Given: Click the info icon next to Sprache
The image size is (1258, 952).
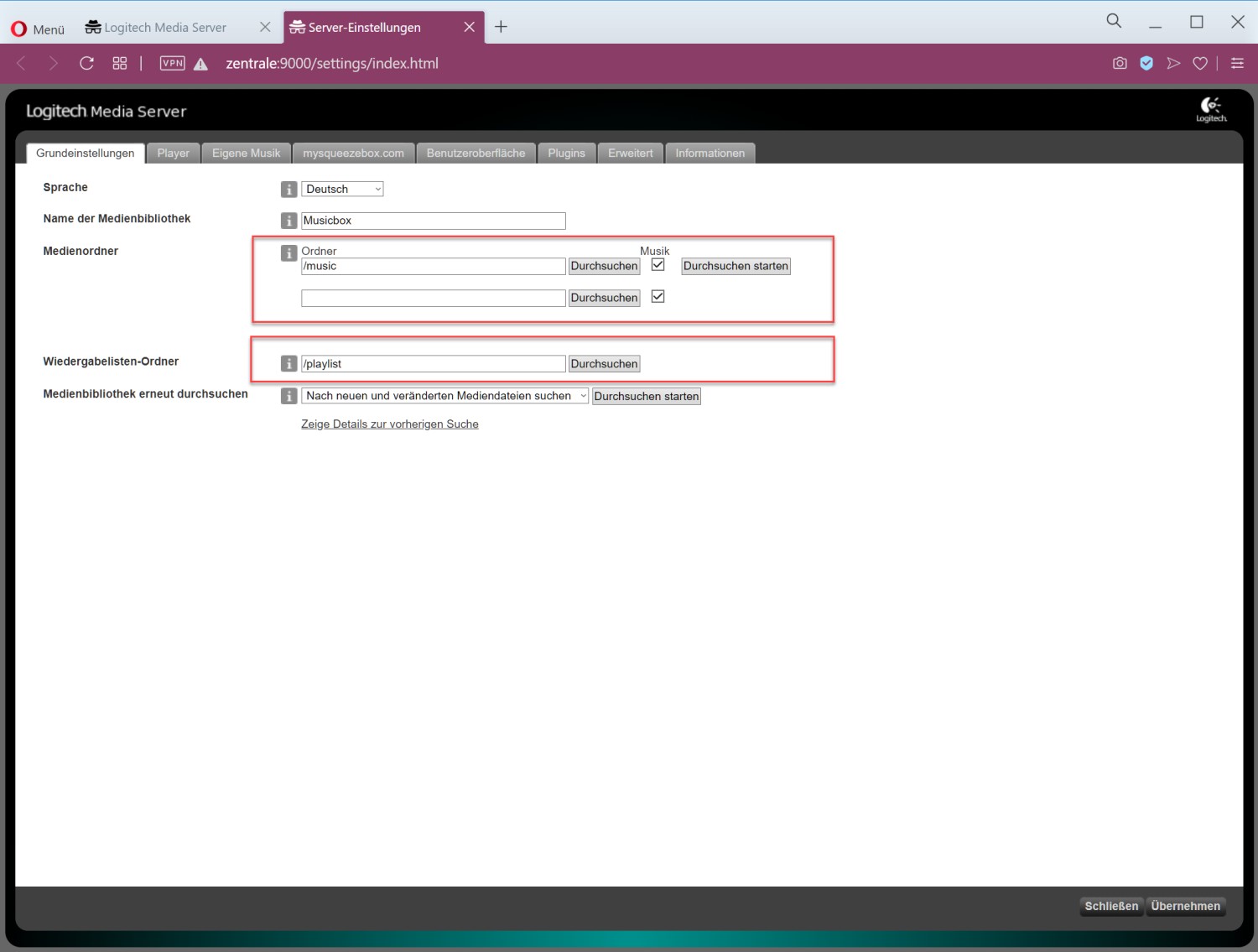Looking at the screenshot, I should tap(289, 190).
